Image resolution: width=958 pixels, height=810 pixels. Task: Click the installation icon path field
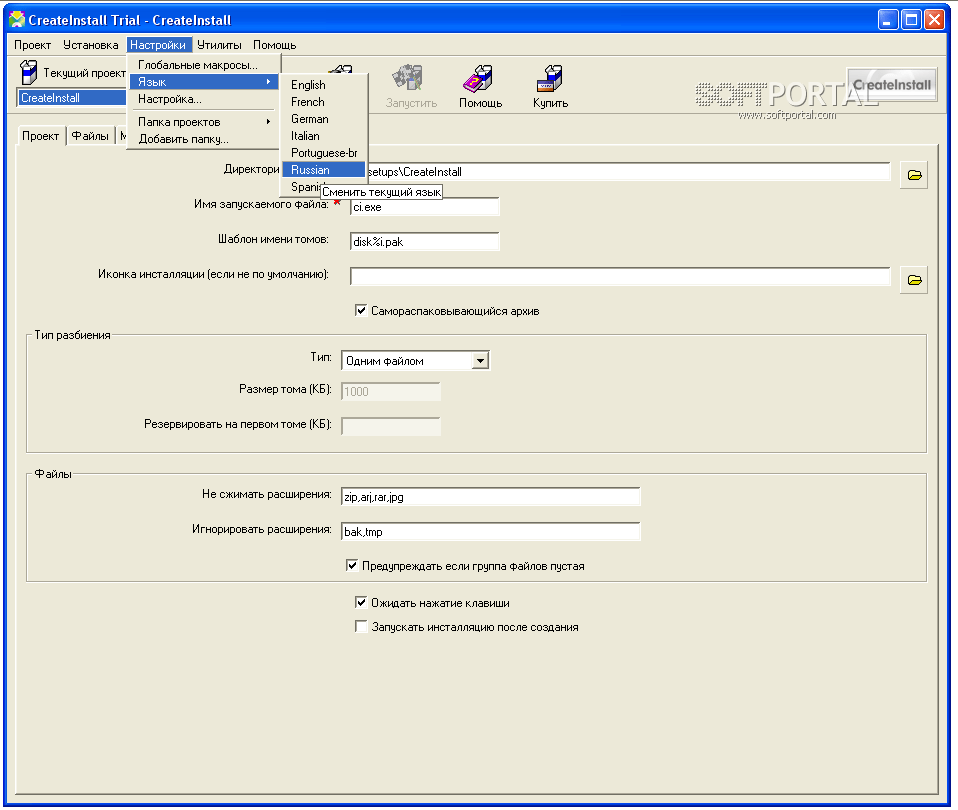(x=620, y=277)
